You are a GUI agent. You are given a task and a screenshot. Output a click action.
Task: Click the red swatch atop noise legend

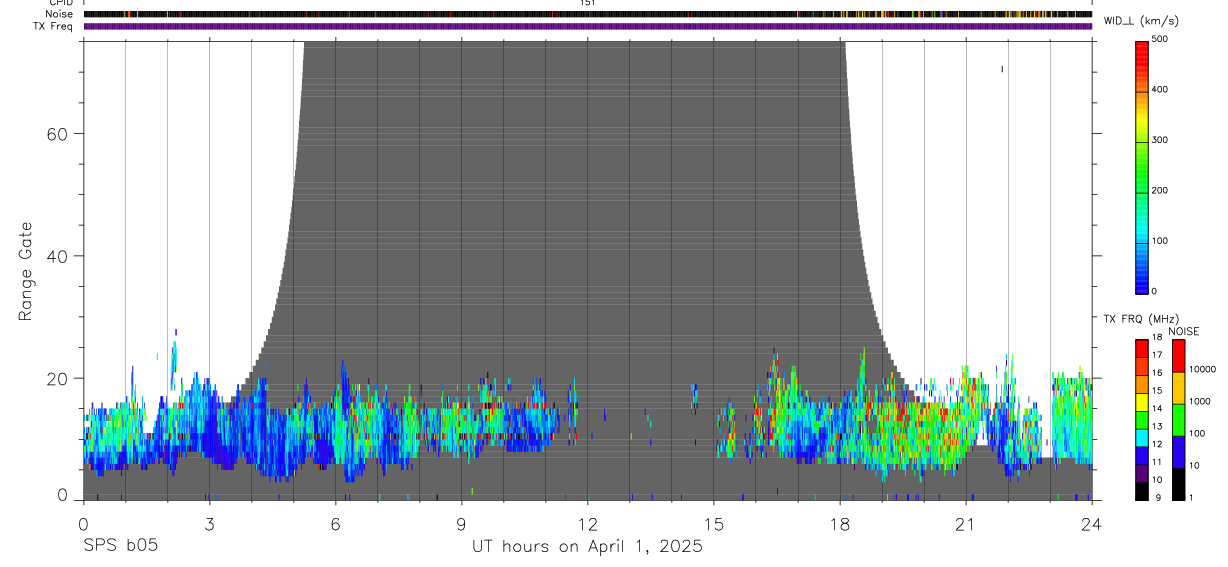pos(1178,355)
